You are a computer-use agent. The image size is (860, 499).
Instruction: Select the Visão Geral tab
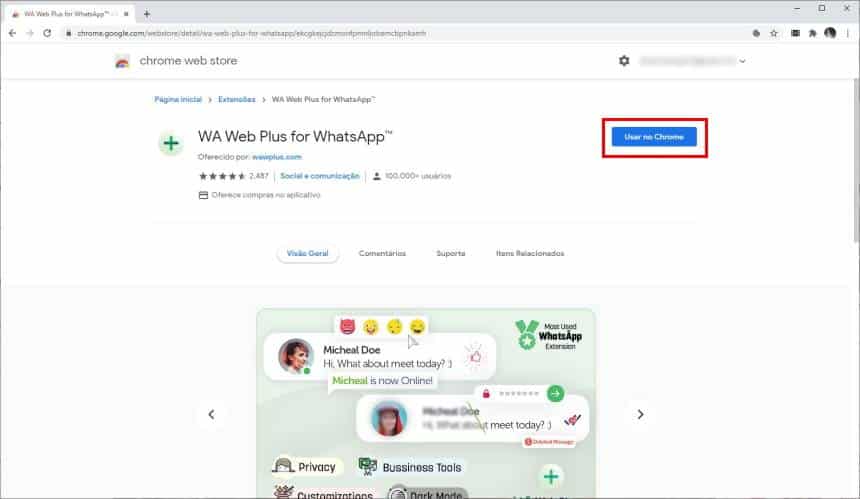pyautogui.click(x=307, y=253)
